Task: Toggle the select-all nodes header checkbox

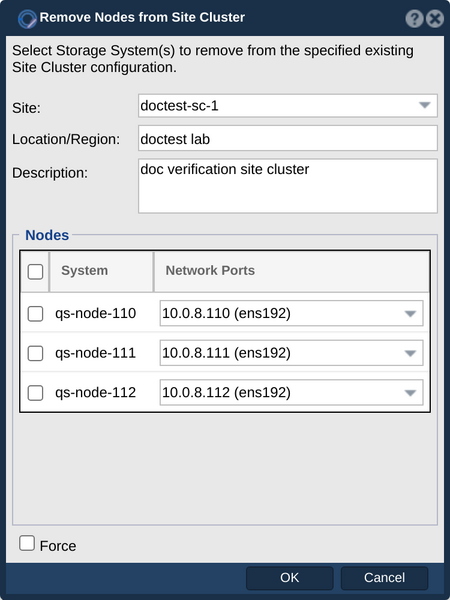Action: (x=35, y=272)
